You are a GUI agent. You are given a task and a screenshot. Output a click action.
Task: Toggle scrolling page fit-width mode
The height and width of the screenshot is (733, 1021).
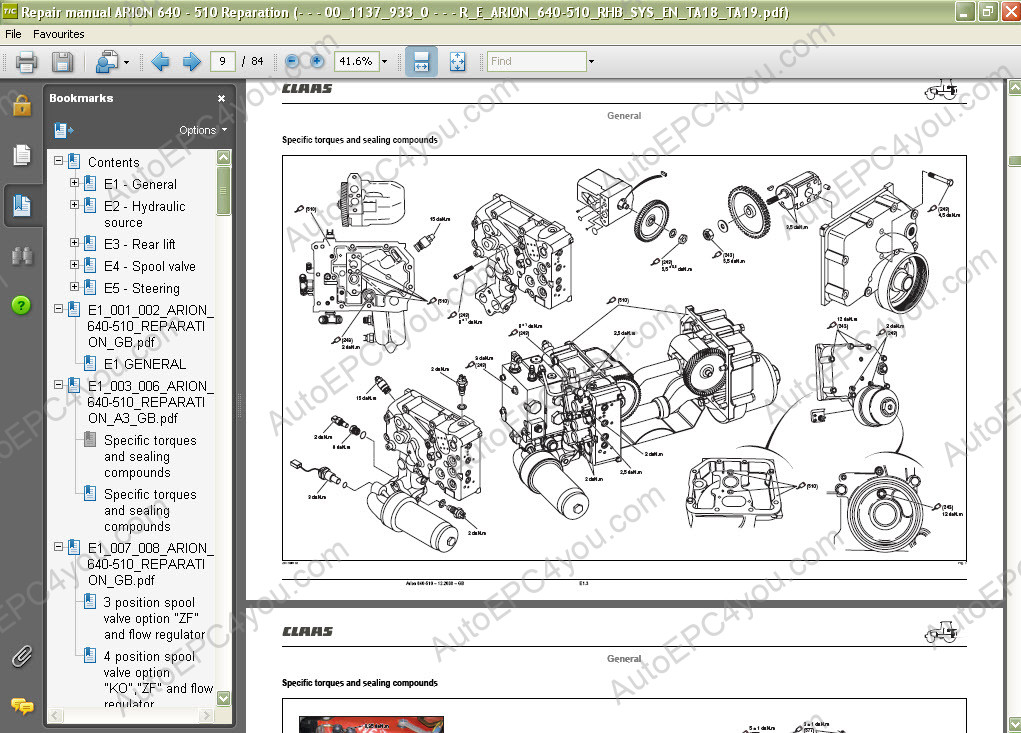pyautogui.click(x=421, y=62)
